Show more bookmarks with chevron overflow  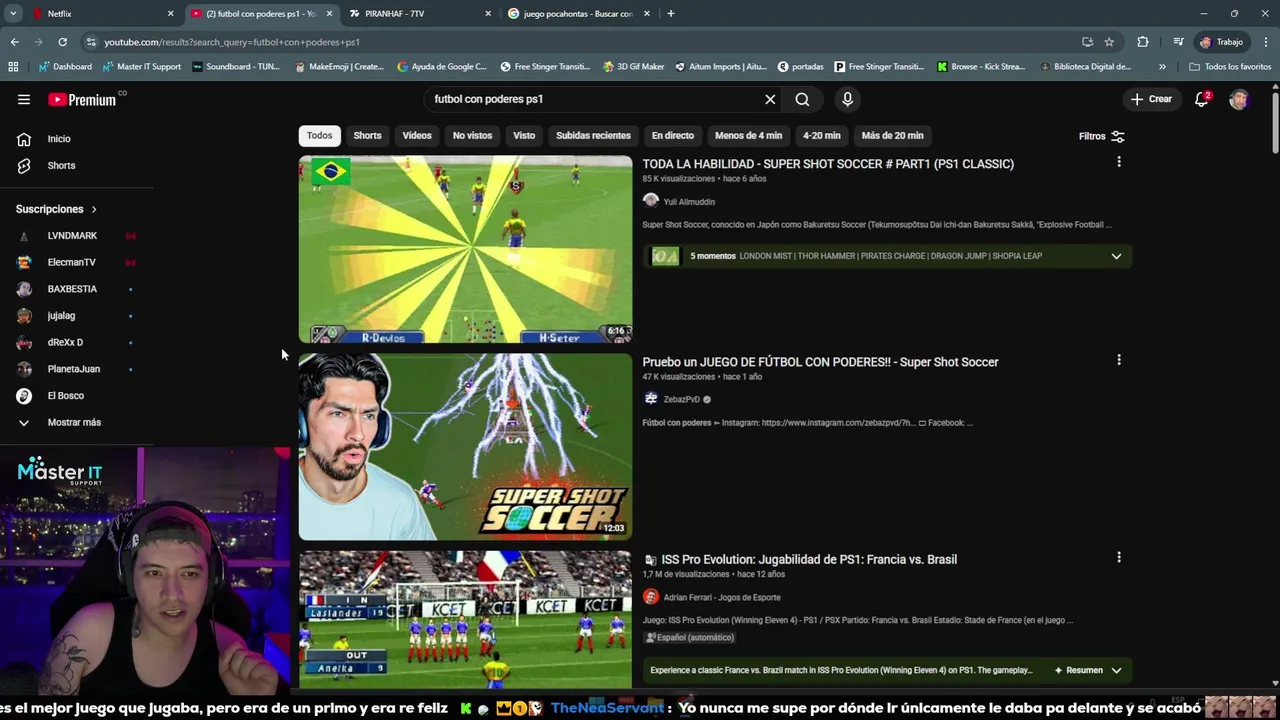[x=1162, y=67]
